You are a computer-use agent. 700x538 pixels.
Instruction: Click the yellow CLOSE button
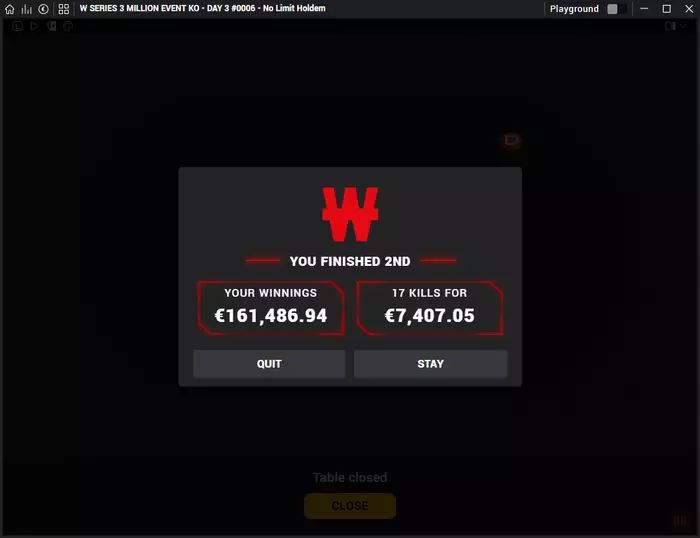tap(350, 506)
